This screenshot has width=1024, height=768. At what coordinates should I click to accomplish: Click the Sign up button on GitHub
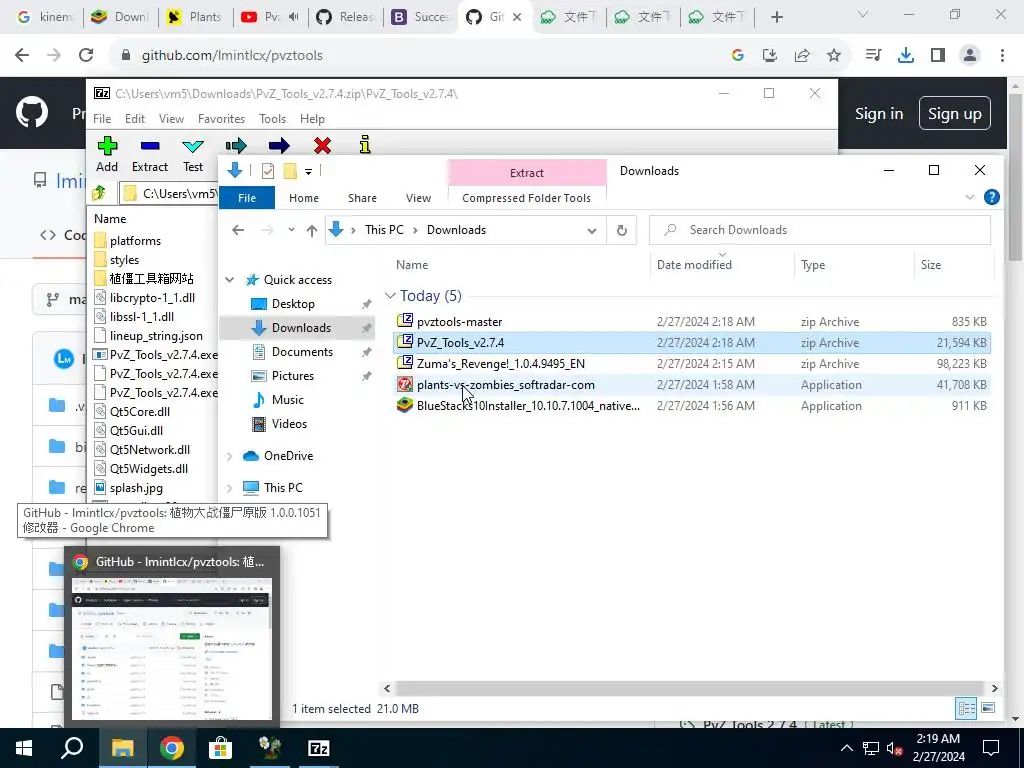pyautogui.click(x=955, y=114)
